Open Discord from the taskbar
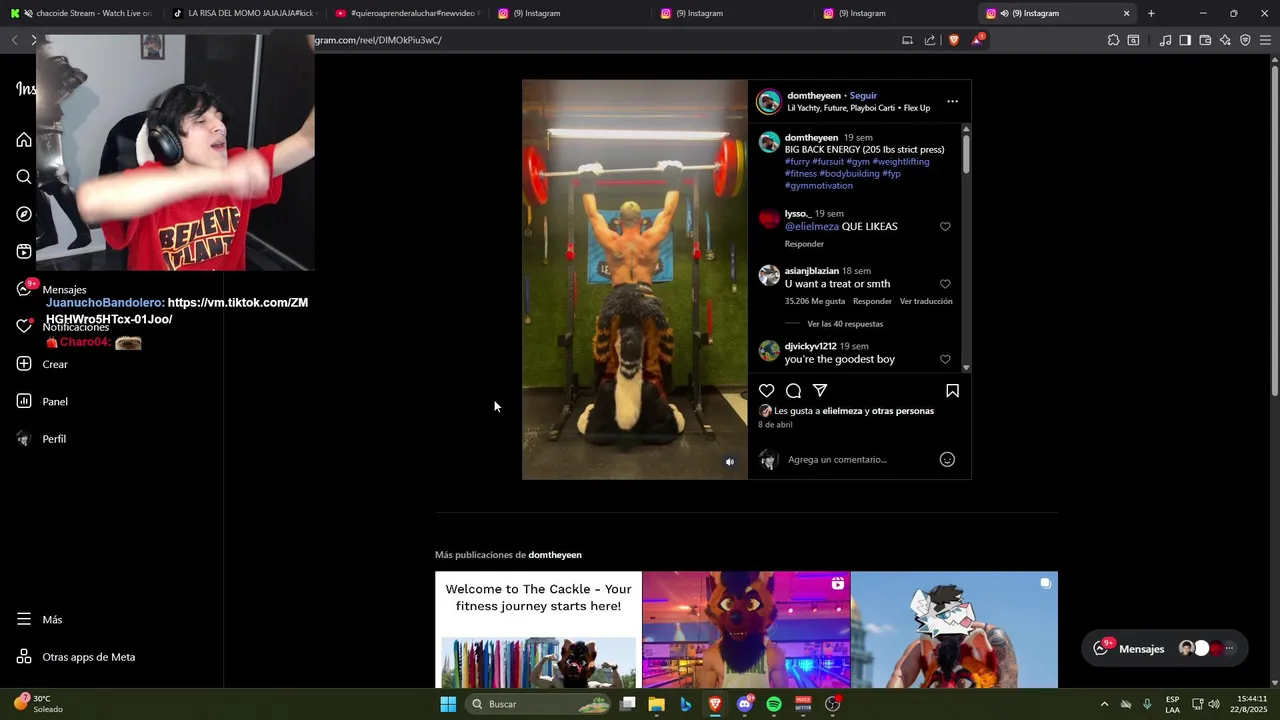This screenshot has width=1280, height=720. click(x=744, y=704)
